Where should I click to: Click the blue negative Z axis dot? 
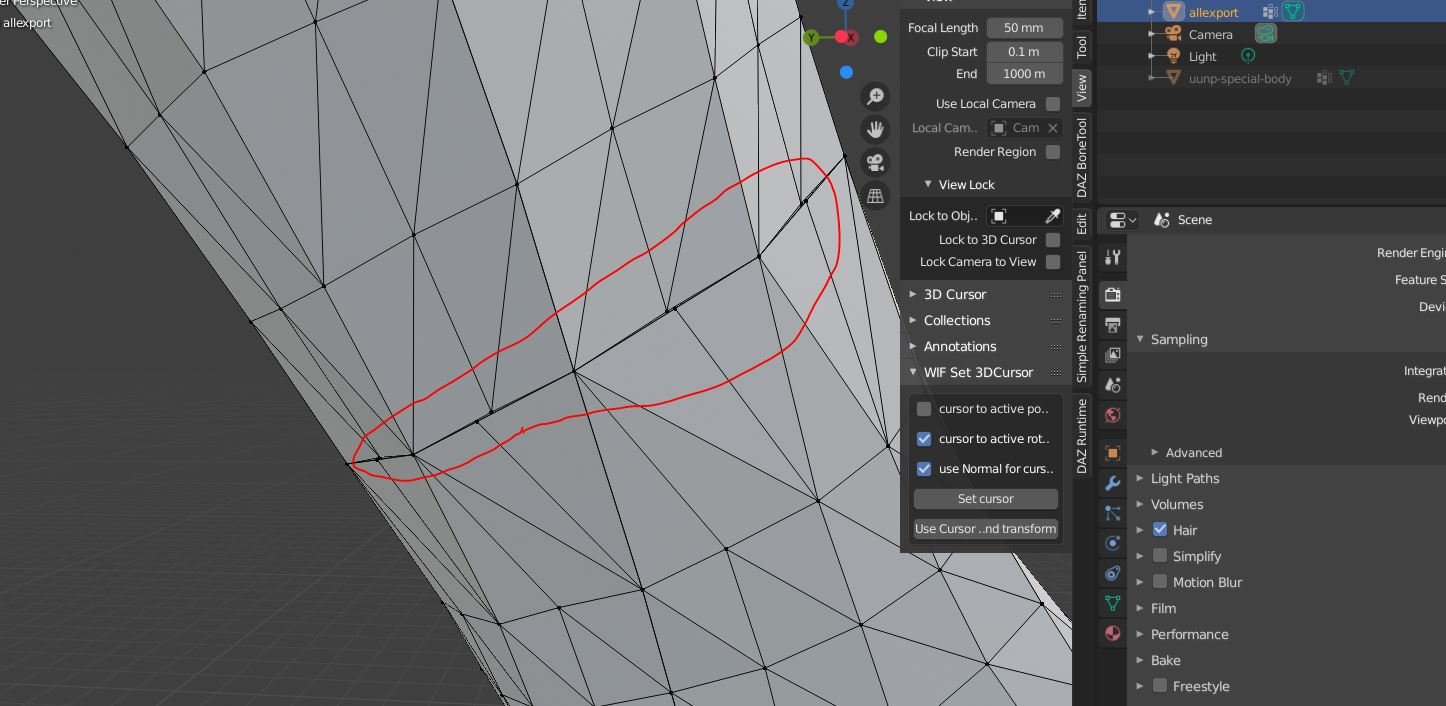[846, 72]
